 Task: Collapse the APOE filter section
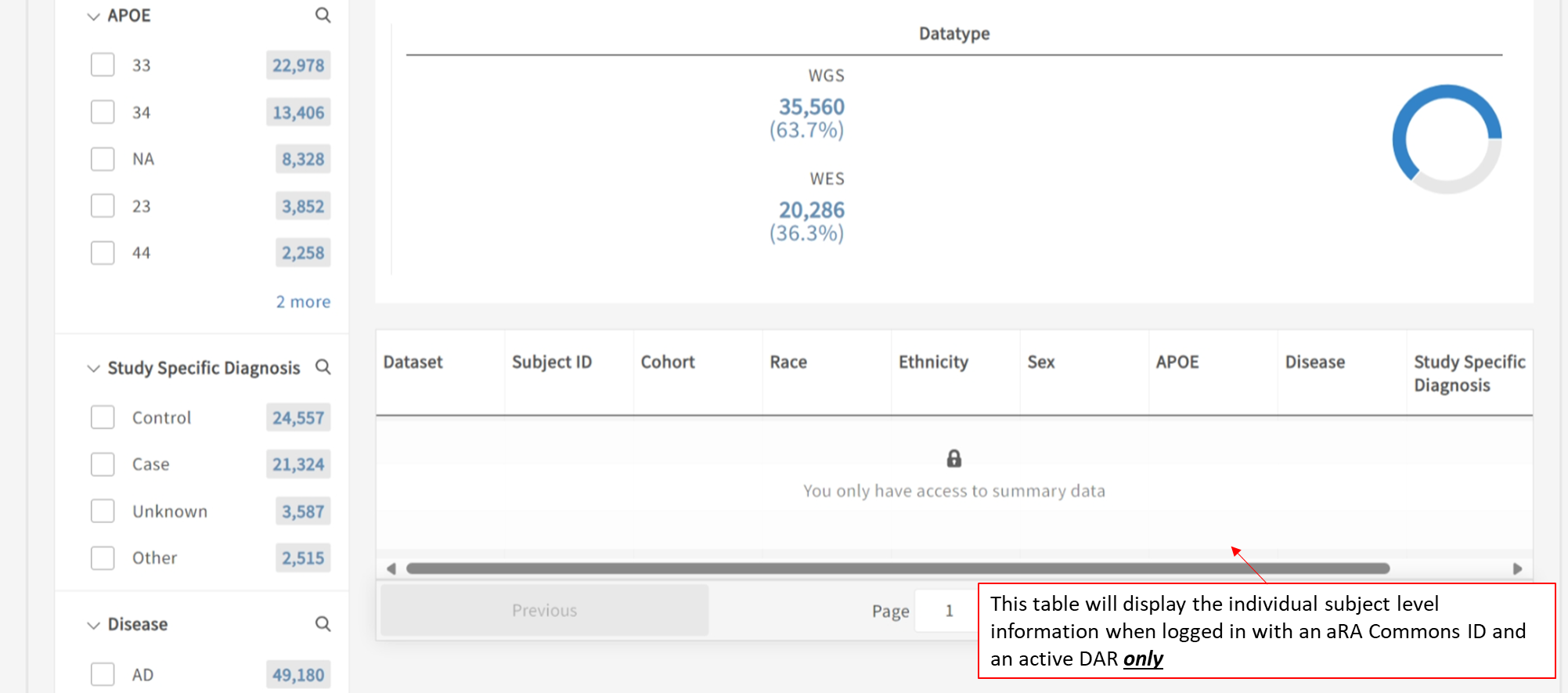[93, 16]
